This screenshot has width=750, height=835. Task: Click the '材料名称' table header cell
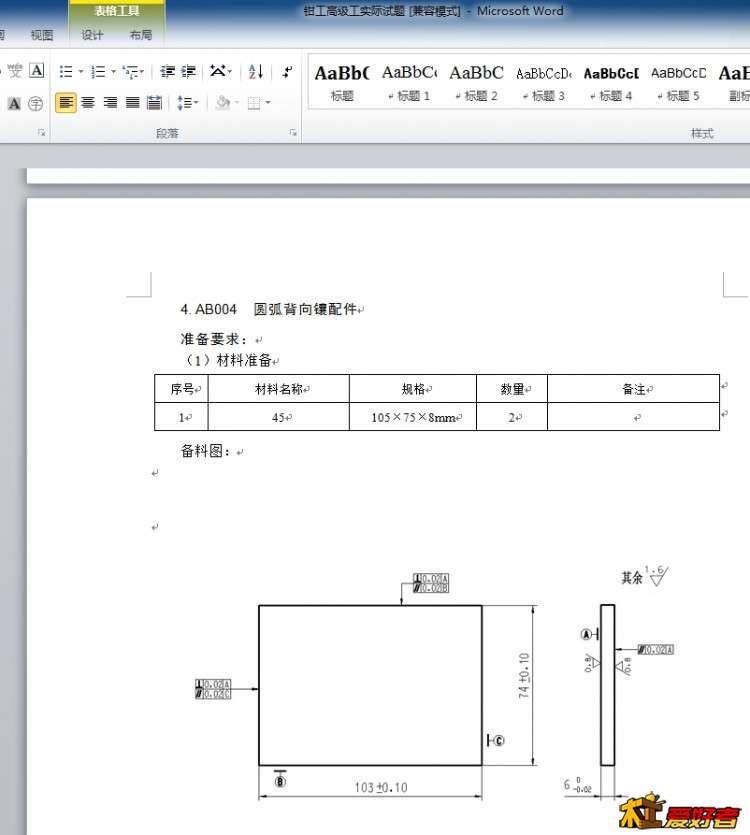coord(279,389)
